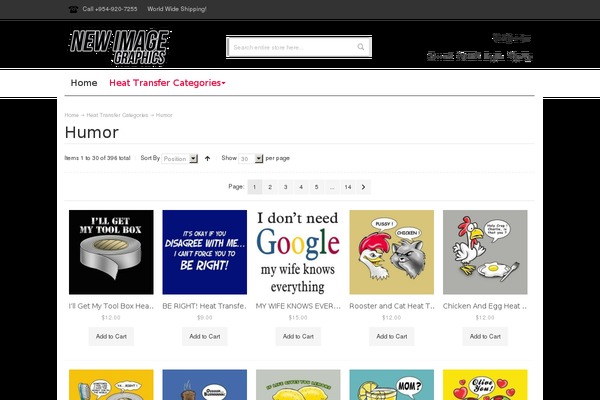Viewport: 600px width, 400px height.
Task: Open the Rooster and Cat product image
Action: tap(391, 252)
